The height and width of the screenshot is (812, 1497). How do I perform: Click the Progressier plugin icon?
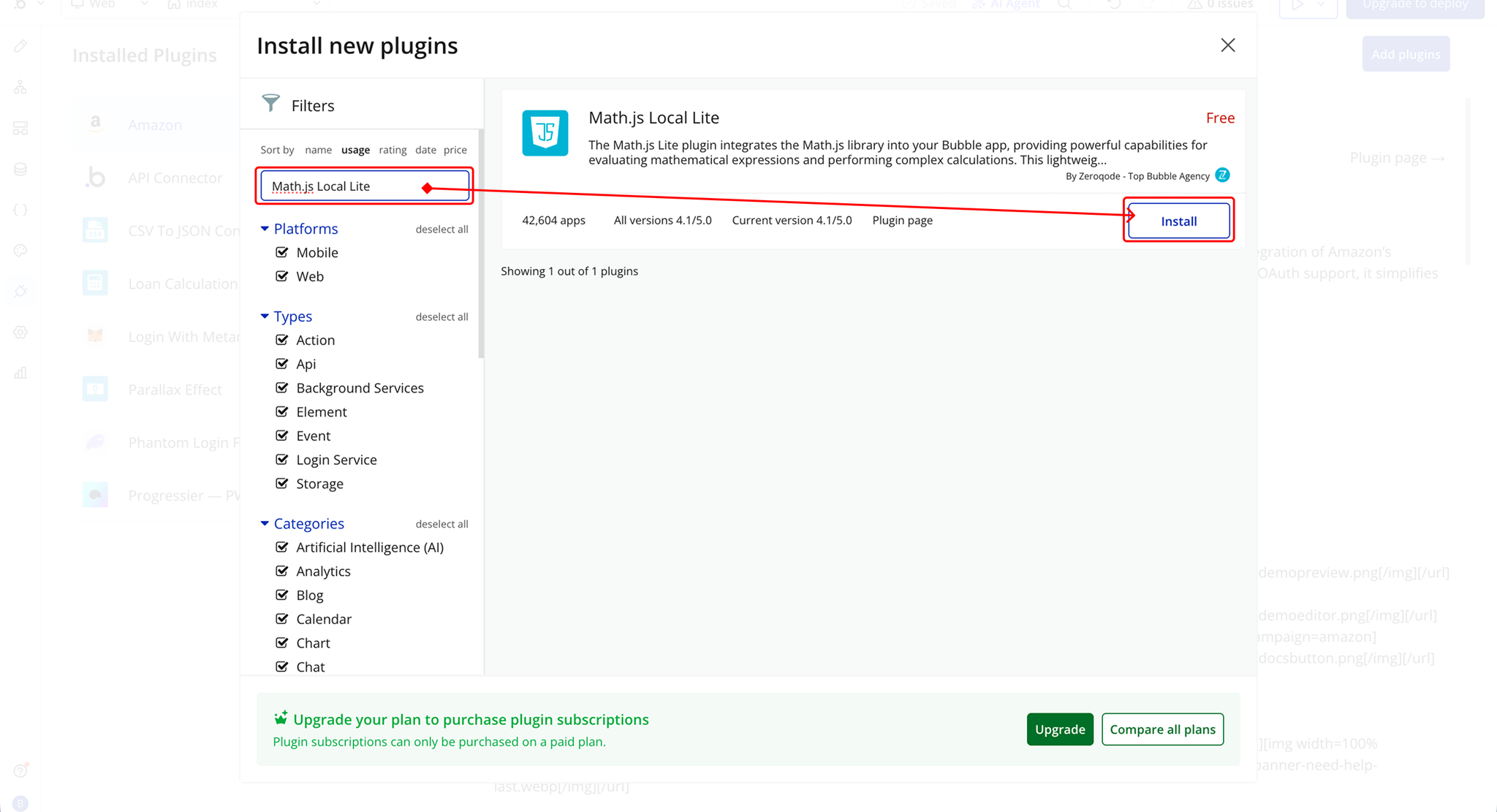[x=95, y=496]
